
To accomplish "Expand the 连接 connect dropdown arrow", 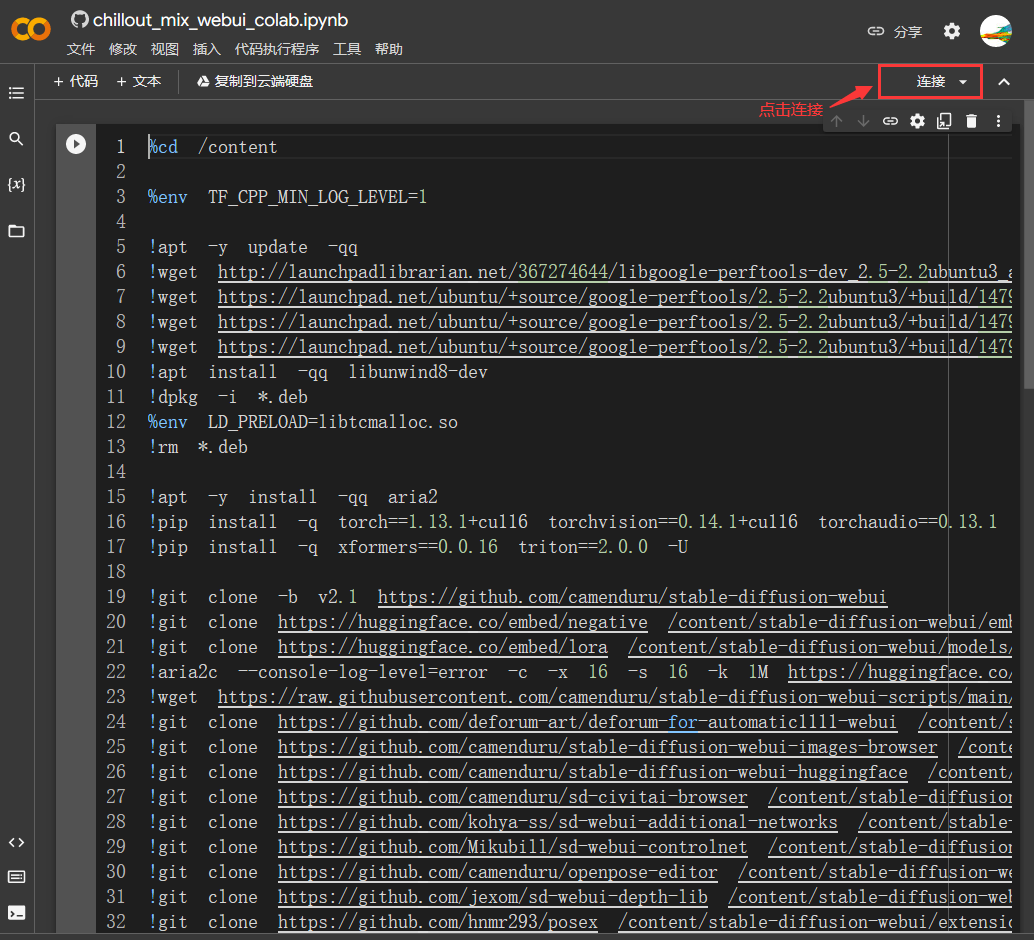I will (x=963, y=82).
